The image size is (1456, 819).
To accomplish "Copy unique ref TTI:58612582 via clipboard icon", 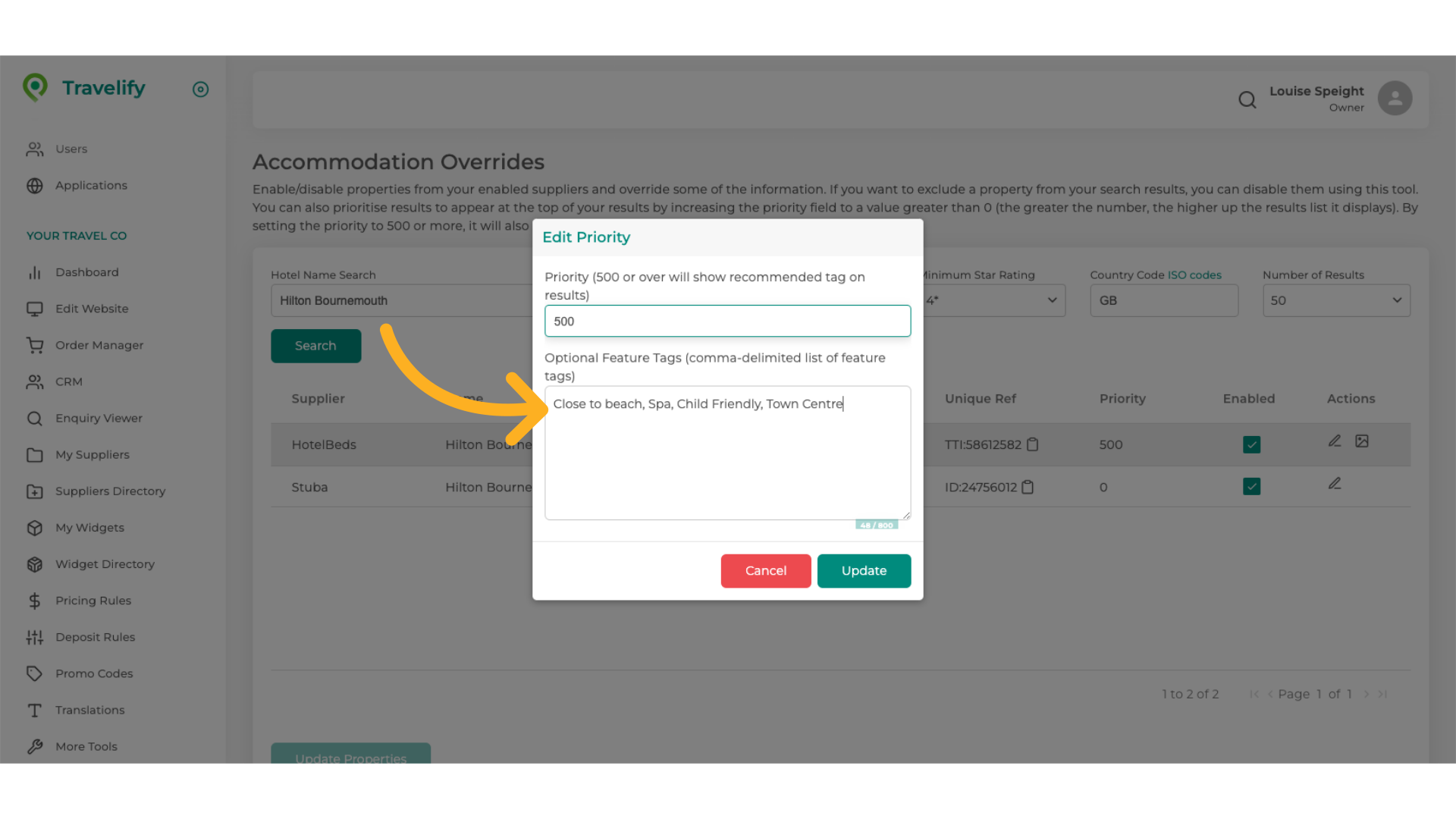I will pyautogui.click(x=1032, y=444).
